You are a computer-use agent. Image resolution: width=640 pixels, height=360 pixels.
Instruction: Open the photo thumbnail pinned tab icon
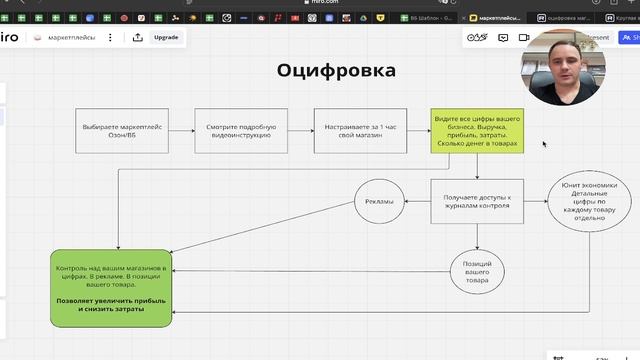click(x=346, y=18)
